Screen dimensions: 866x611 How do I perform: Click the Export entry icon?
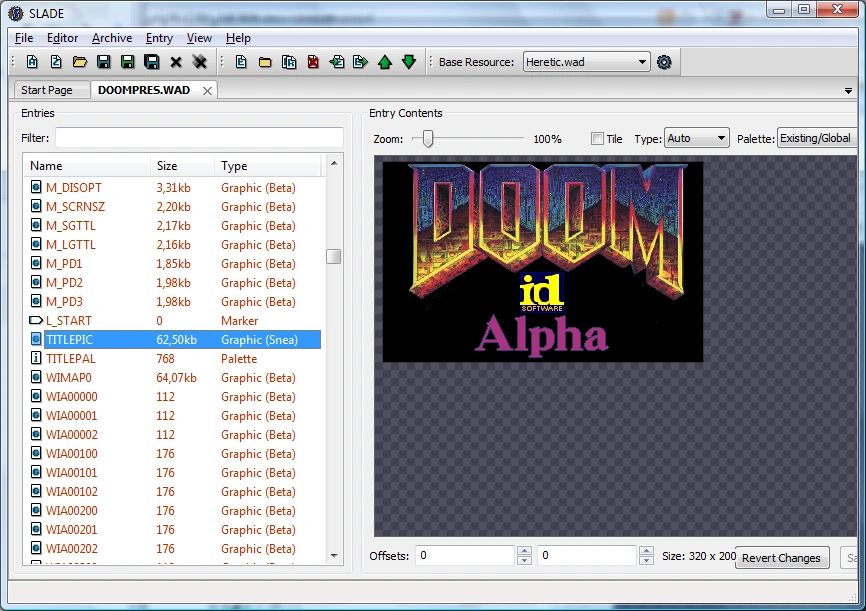pyautogui.click(x=360, y=62)
